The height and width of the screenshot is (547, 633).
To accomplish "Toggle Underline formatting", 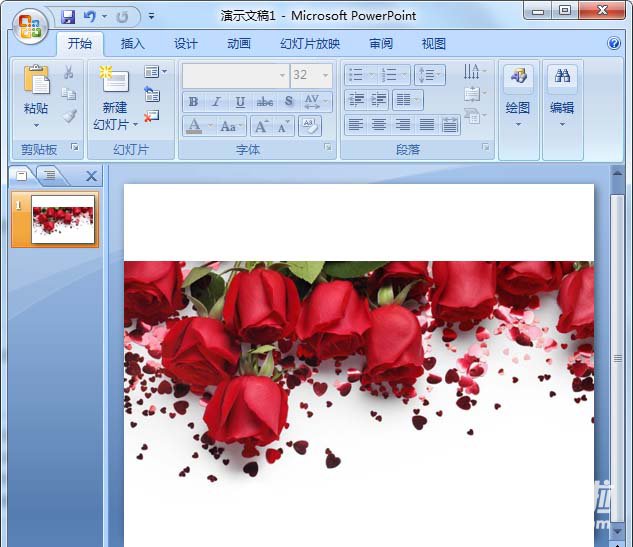I will (x=241, y=102).
